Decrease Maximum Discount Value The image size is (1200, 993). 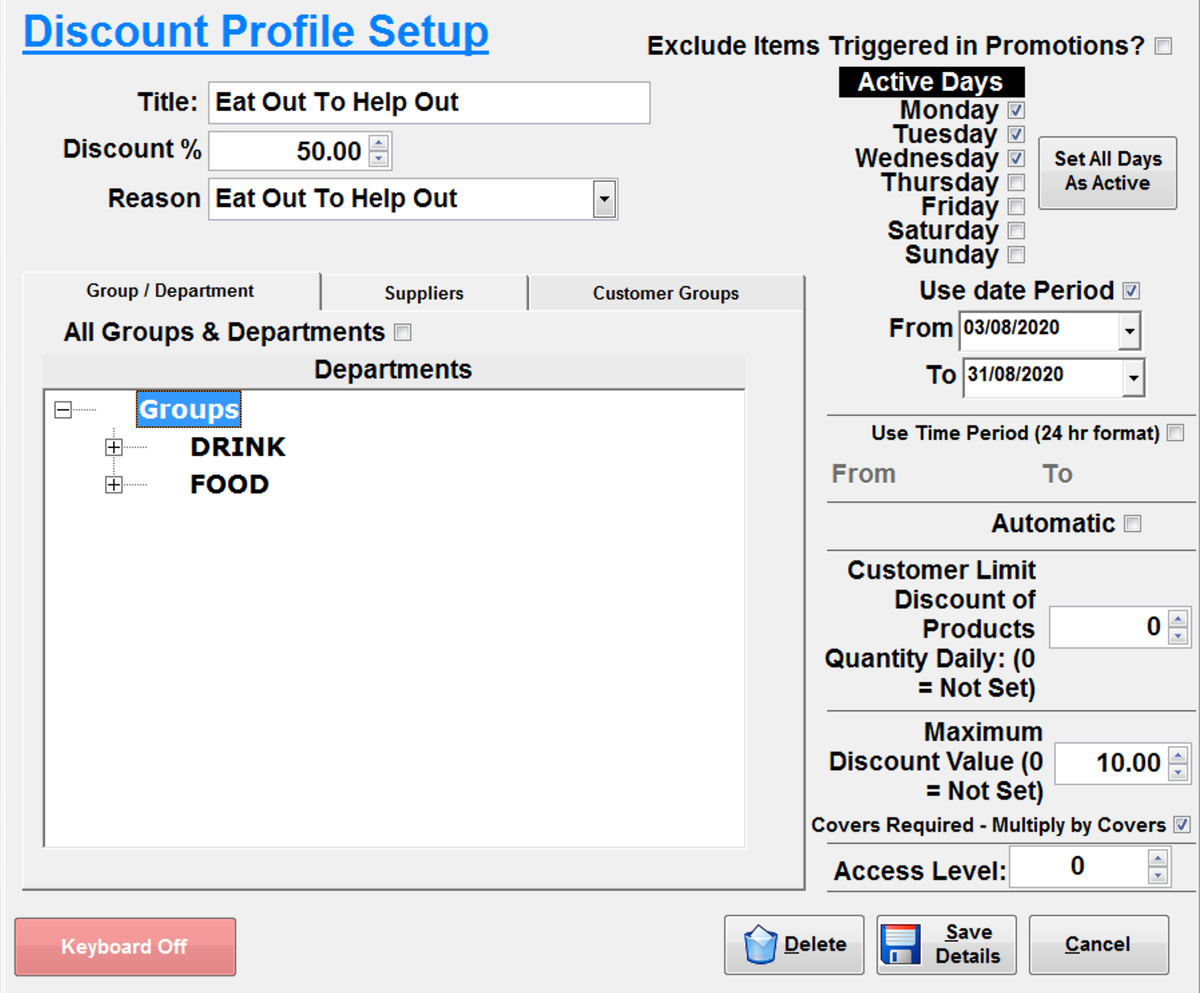1180,773
